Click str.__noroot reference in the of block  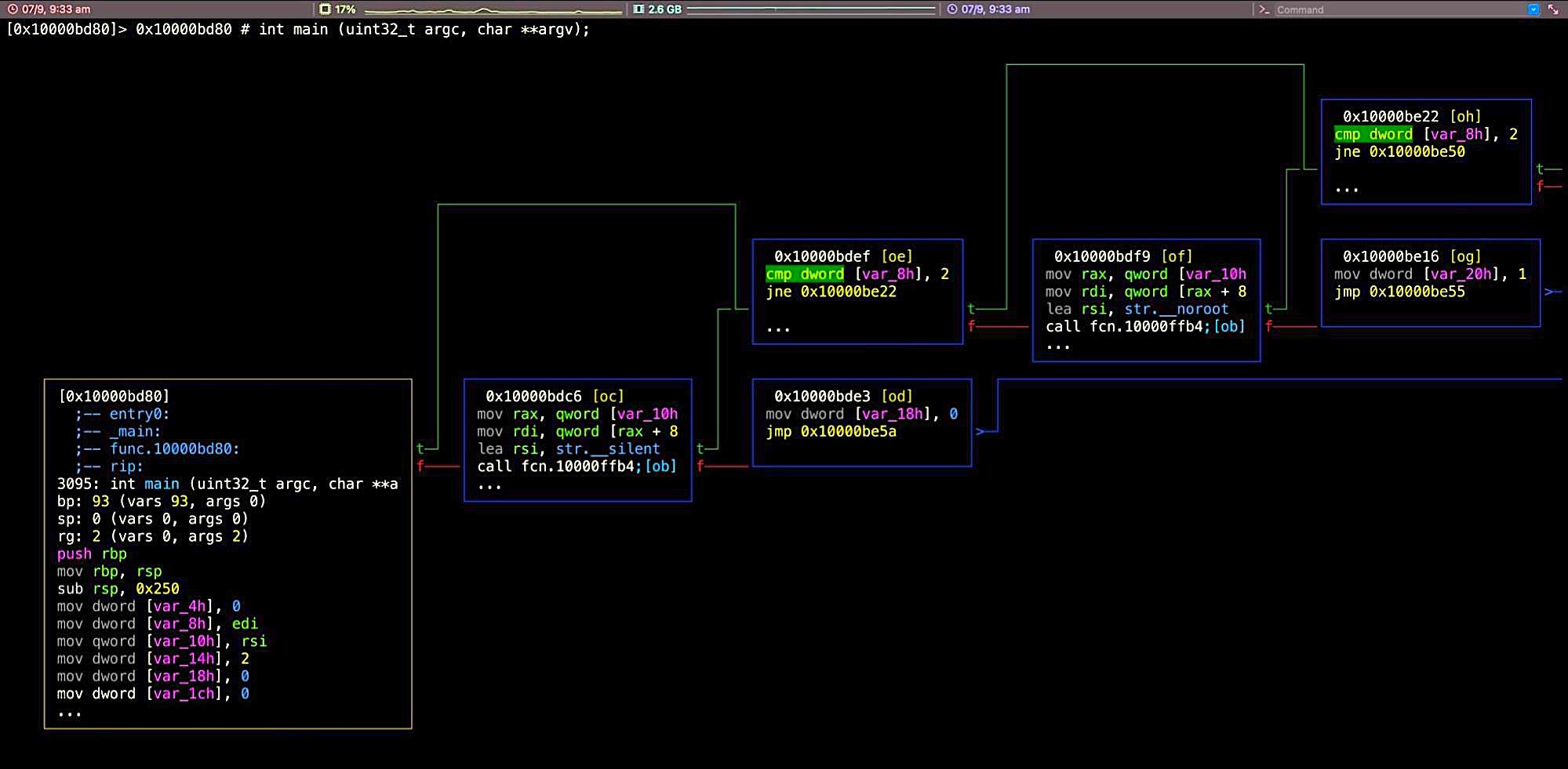click(x=1177, y=310)
